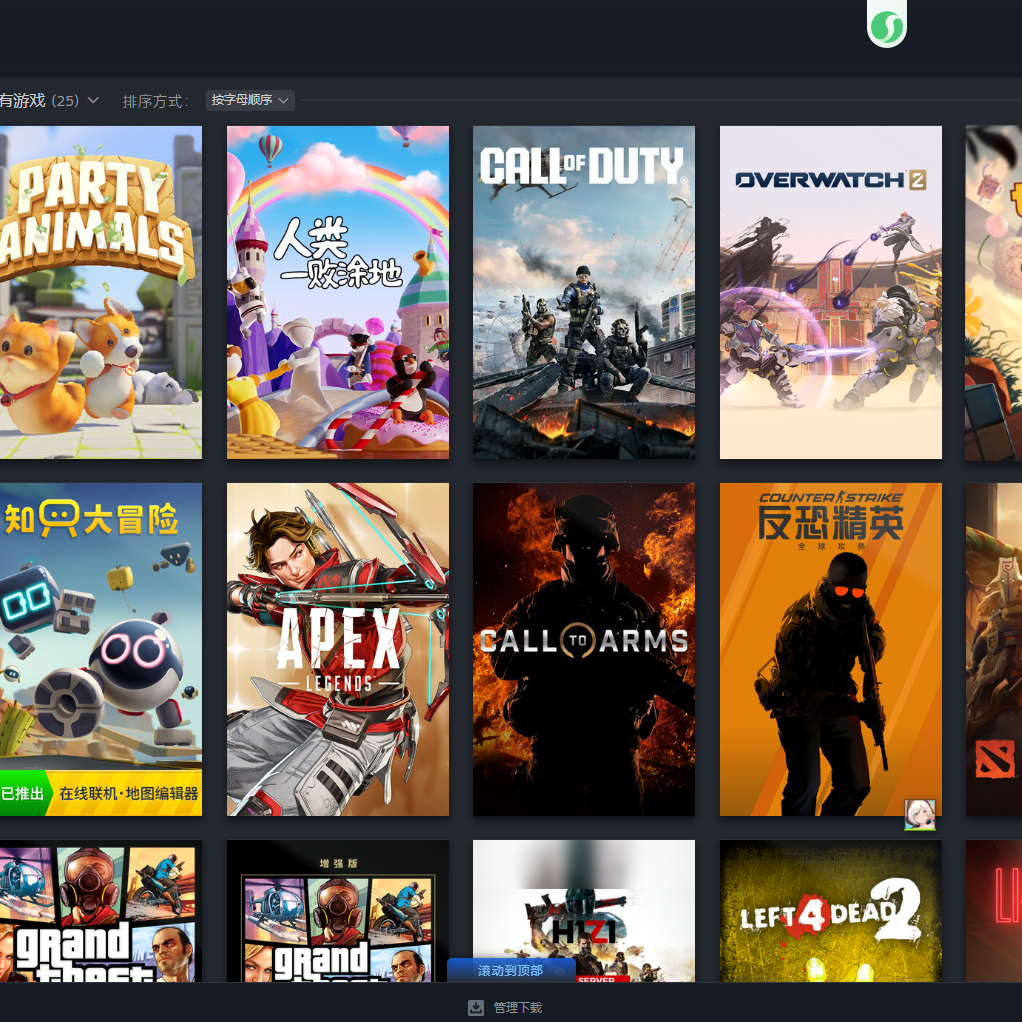Viewport: 1022px width, 1022px height.
Task: Open the Dota 2 cover at right edge
Action: pyautogui.click(x=994, y=649)
